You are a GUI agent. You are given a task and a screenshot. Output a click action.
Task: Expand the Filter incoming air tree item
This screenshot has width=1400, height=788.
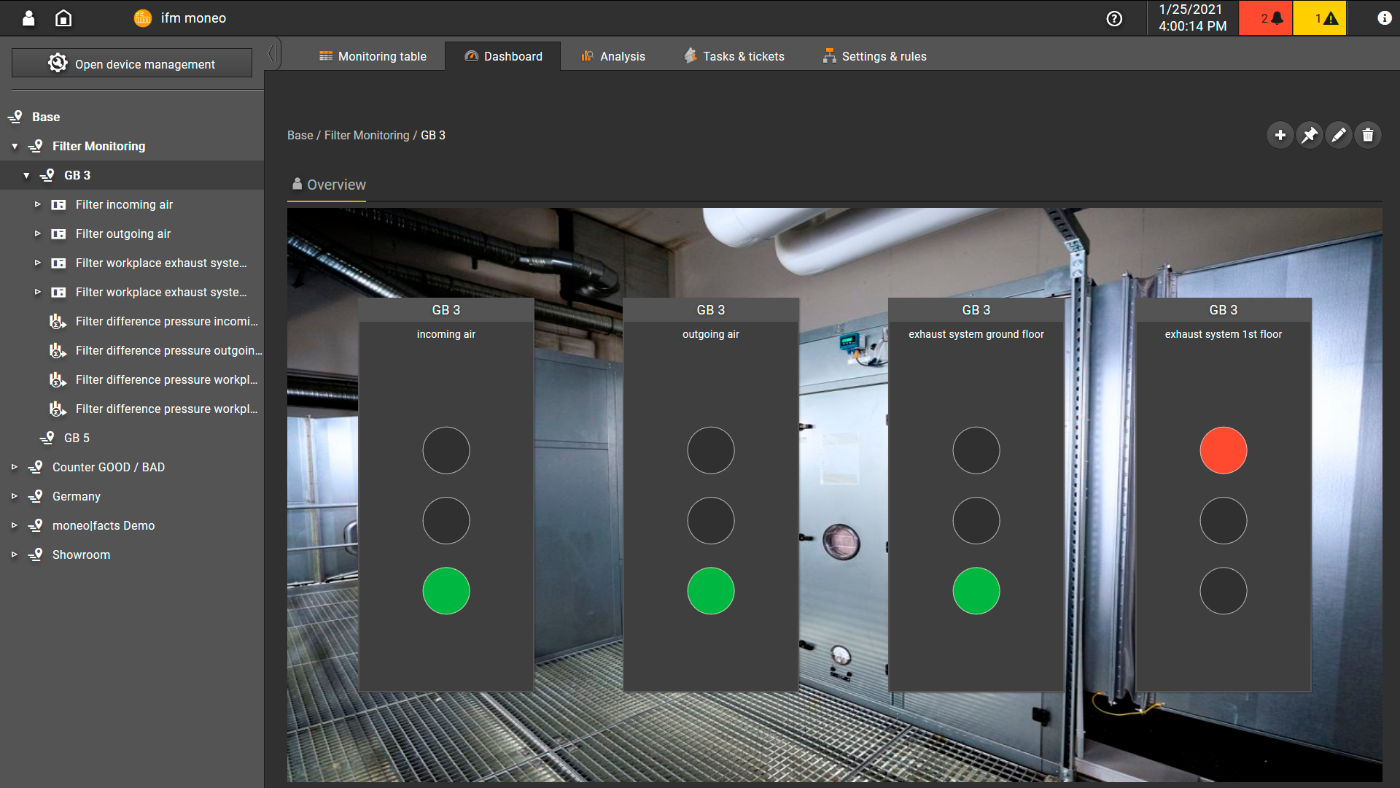click(38, 204)
